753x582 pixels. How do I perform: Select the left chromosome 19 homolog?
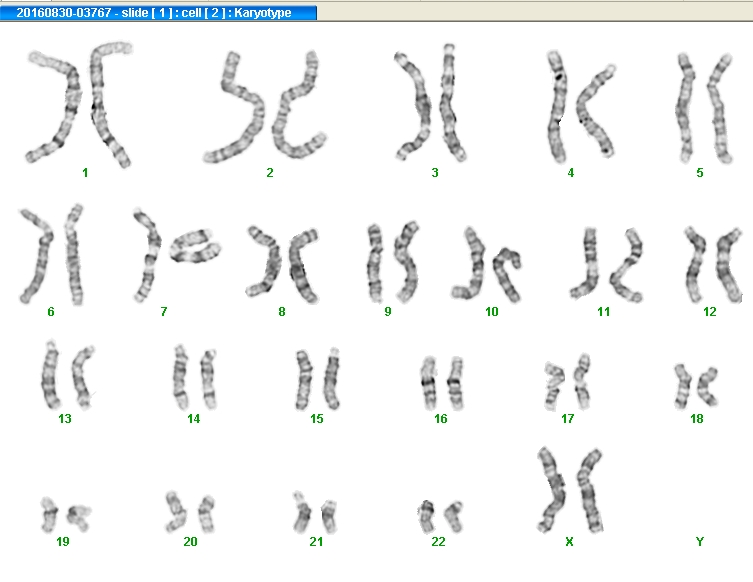[x=49, y=515]
